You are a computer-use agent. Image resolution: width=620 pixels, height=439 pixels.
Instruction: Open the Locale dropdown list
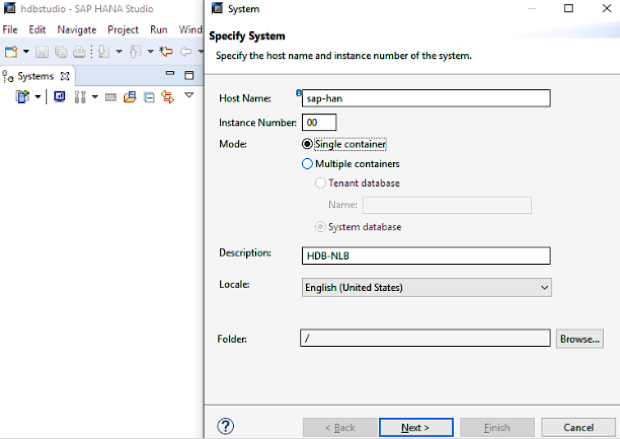tap(427, 287)
